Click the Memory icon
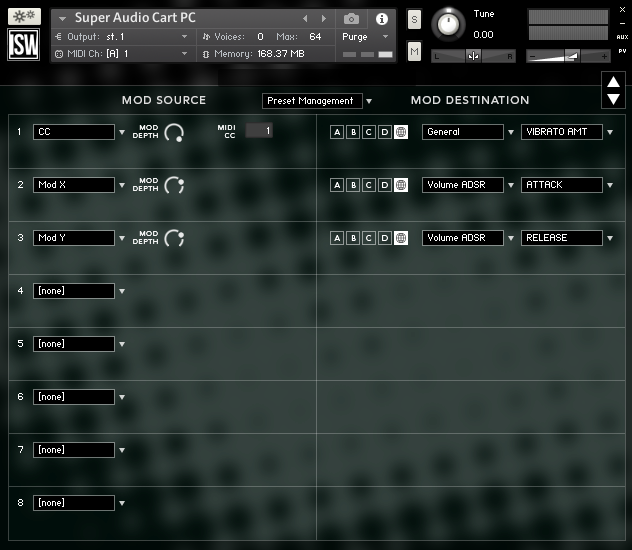This screenshot has height=550, width=632. [206, 54]
